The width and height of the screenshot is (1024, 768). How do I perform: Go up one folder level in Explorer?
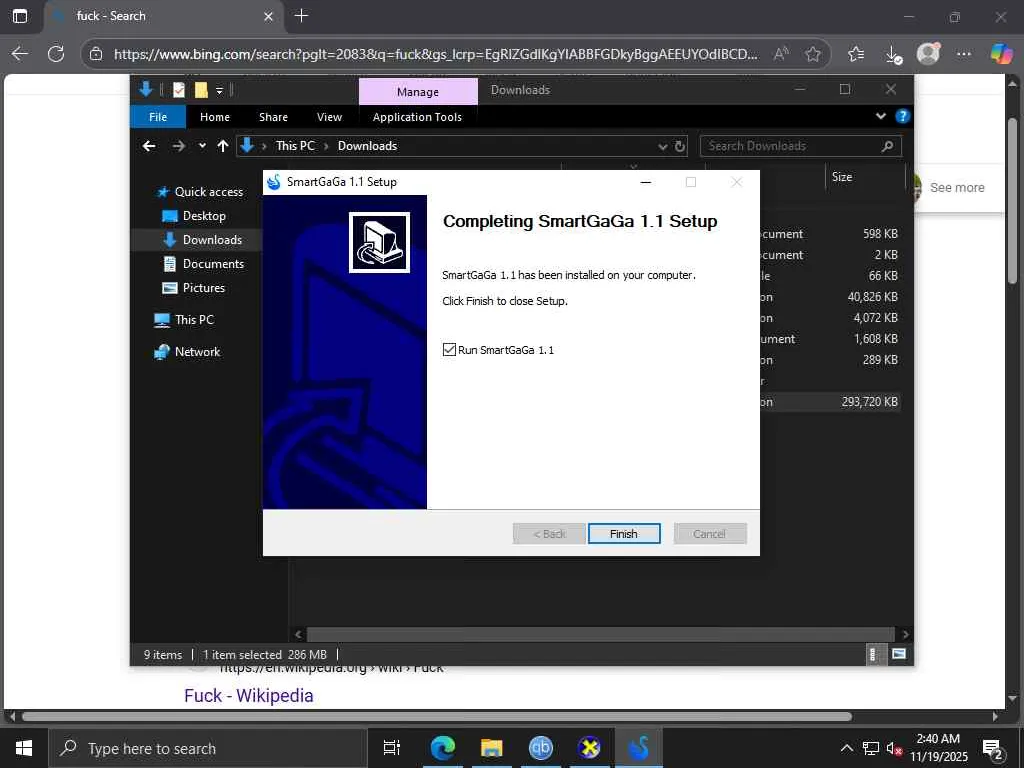coord(223,146)
